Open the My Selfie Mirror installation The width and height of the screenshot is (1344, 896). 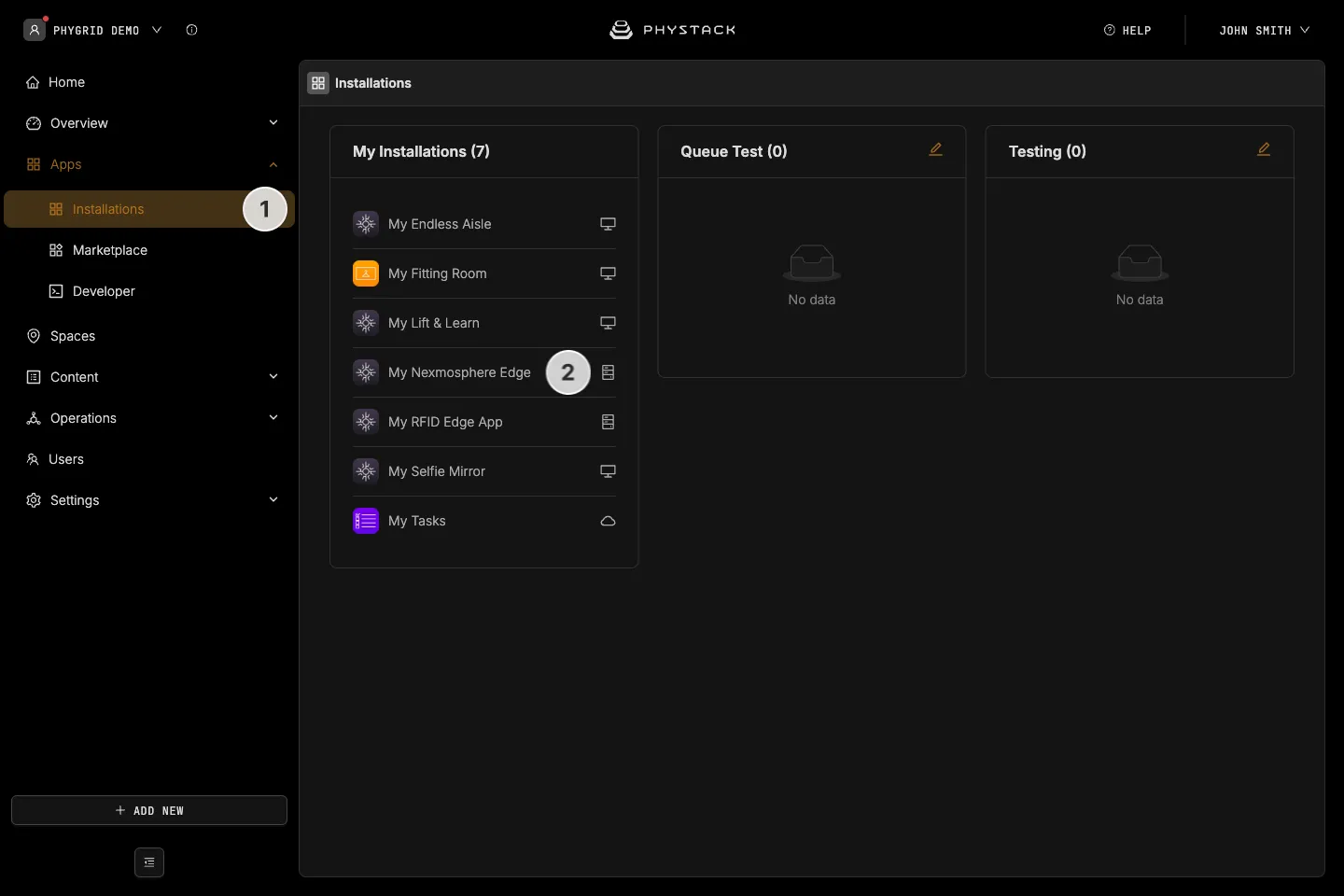click(x=484, y=471)
